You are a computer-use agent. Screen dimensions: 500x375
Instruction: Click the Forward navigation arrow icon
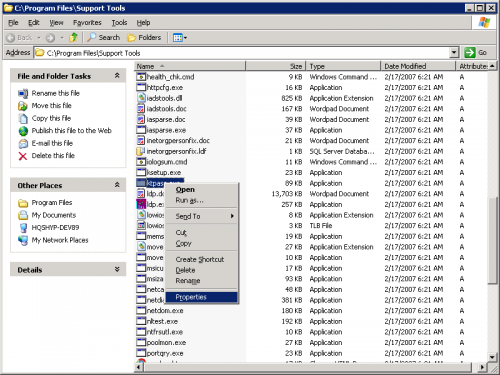pos(50,38)
